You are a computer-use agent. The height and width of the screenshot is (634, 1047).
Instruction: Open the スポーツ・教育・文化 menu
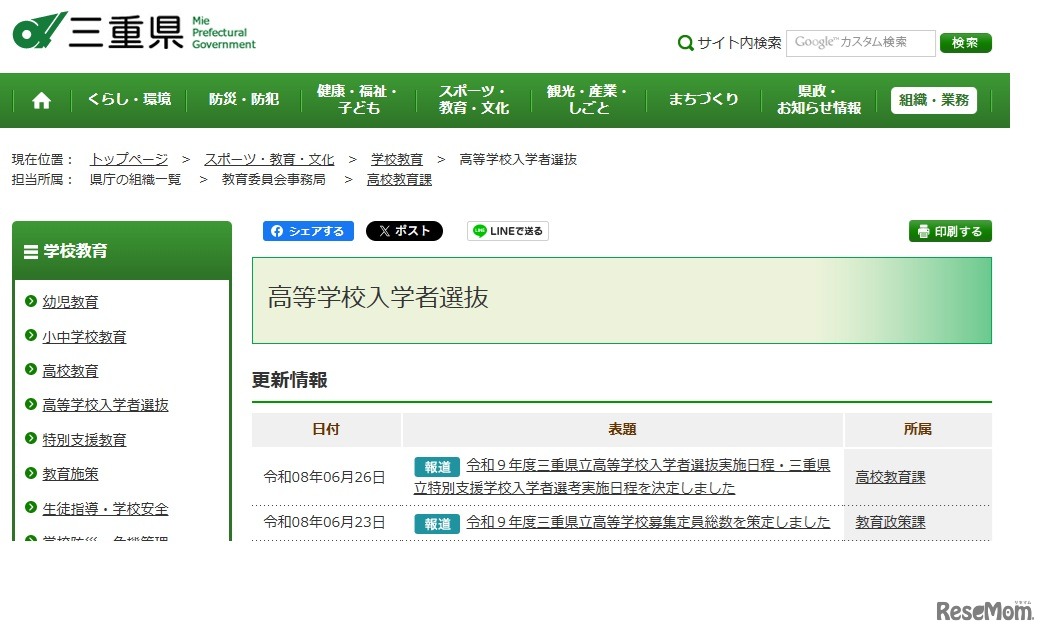coord(474,100)
